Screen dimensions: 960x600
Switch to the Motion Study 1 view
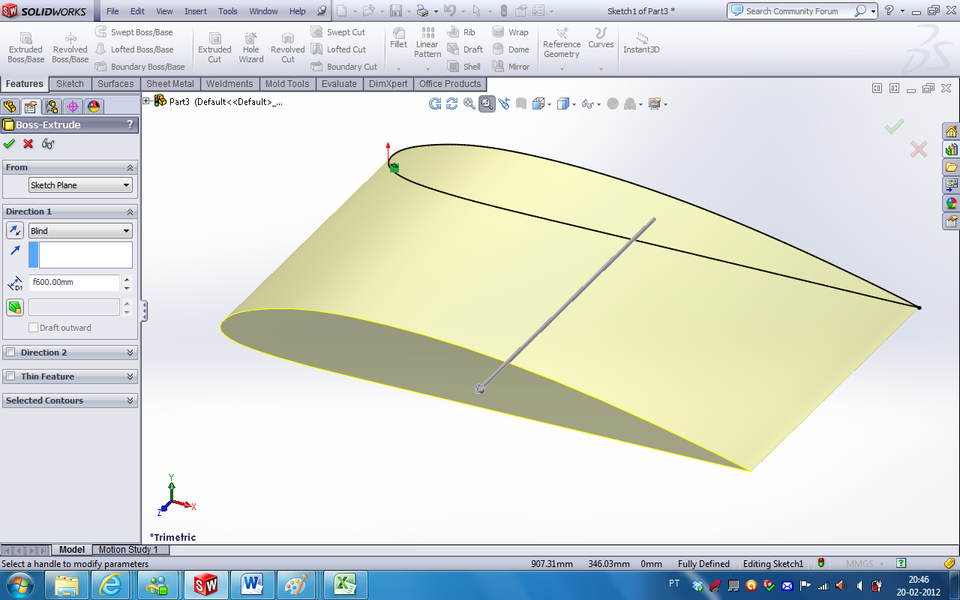click(x=131, y=549)
